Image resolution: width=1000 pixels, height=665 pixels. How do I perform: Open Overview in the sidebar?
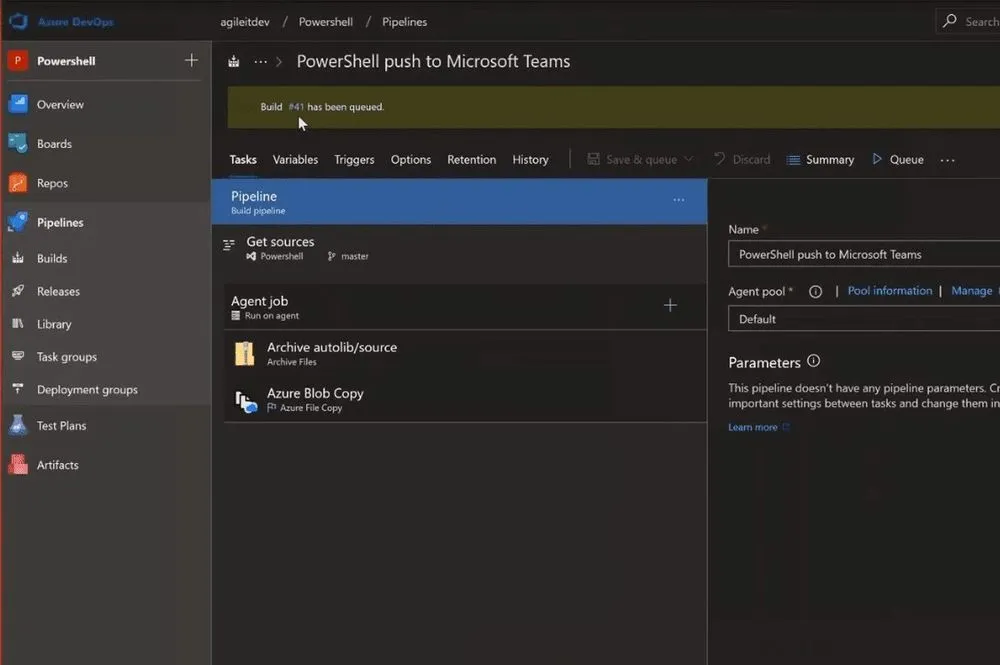coord(60,105)
